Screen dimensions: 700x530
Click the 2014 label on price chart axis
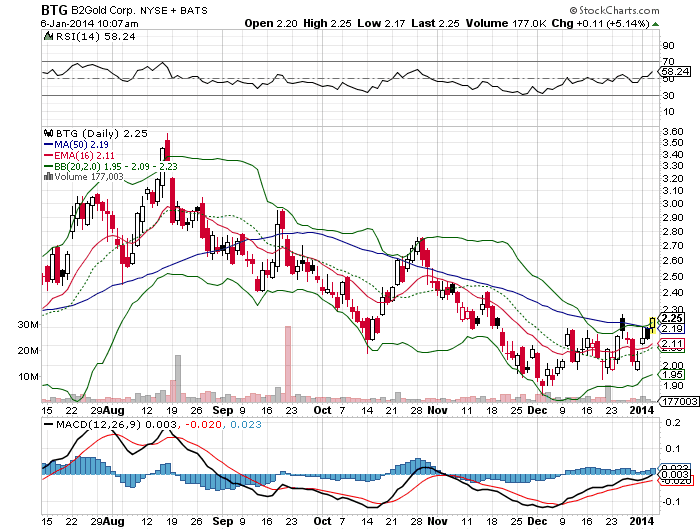coord(642,410)
